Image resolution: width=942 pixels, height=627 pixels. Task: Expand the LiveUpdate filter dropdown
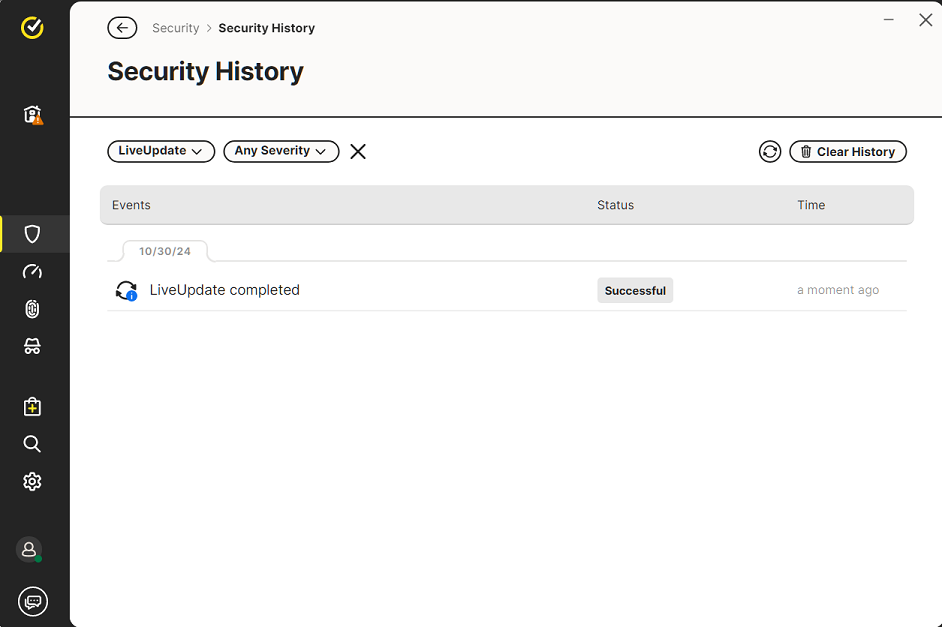click(161, 151)
